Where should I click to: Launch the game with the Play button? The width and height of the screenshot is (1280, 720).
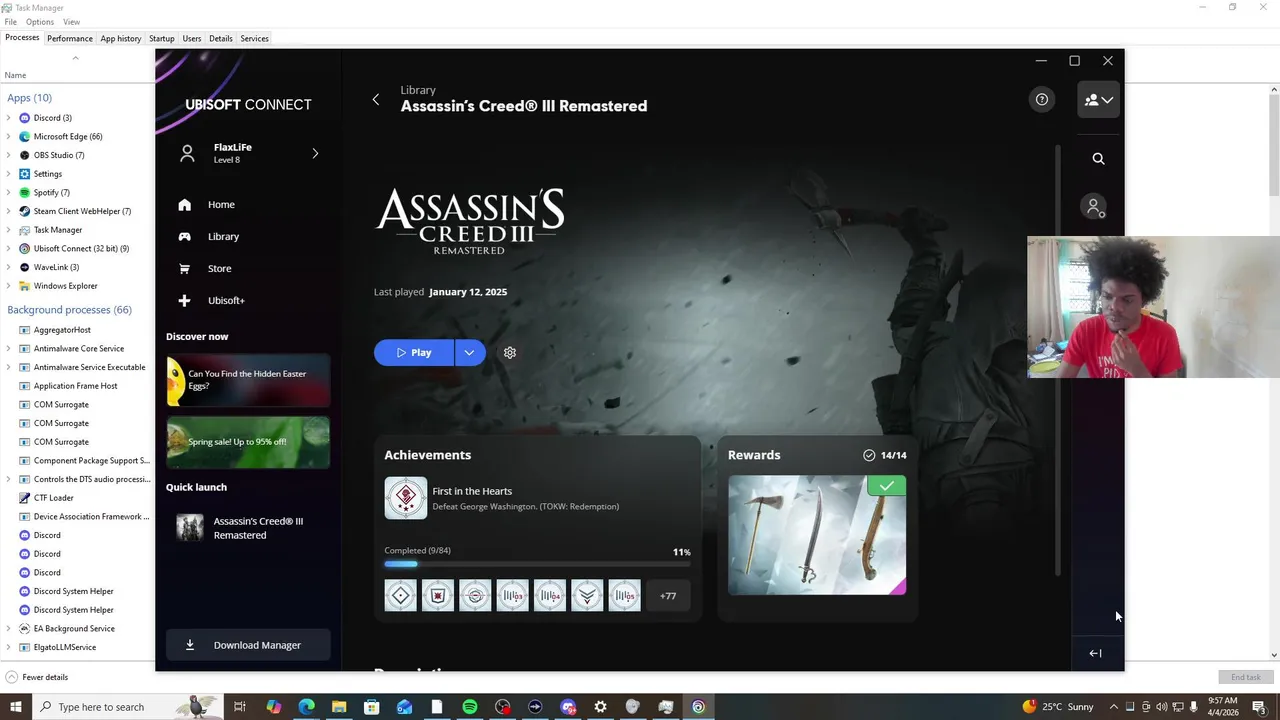click(x=414, y=352)
